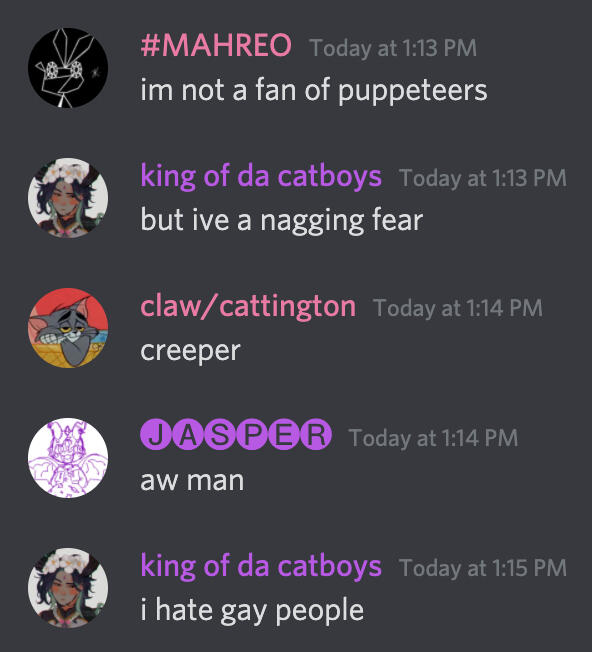592x652 pixels.
Task: Click the claw/cattington username
Action: pos(248,306)
